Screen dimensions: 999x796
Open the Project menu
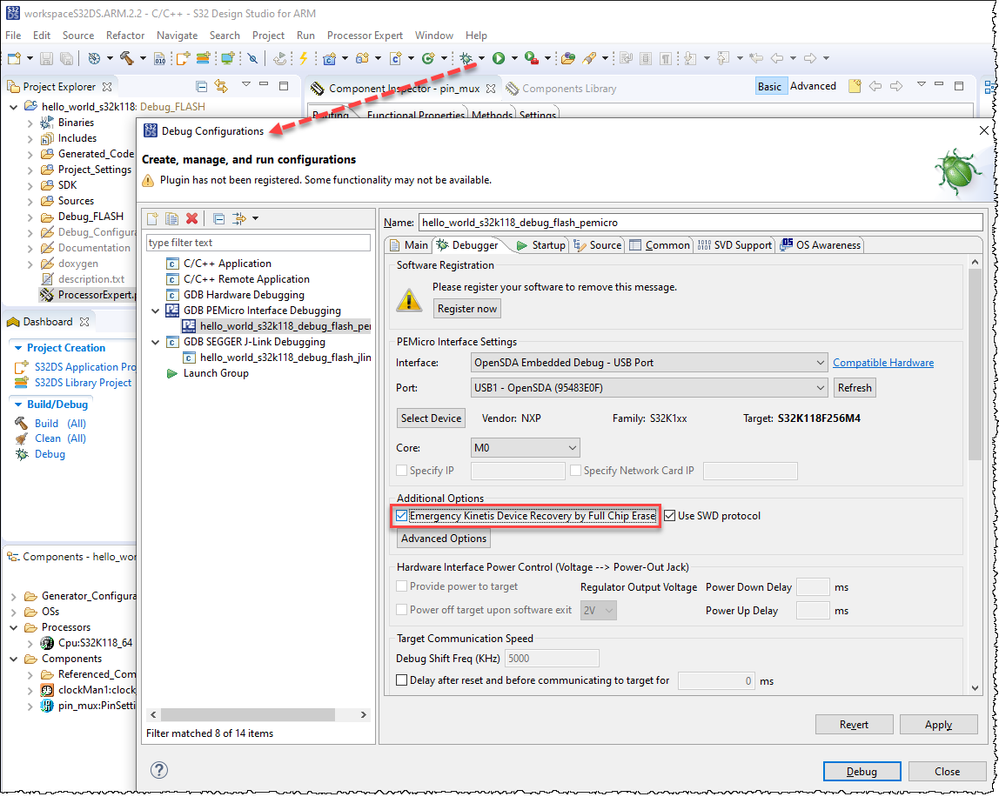pos(268,35)
